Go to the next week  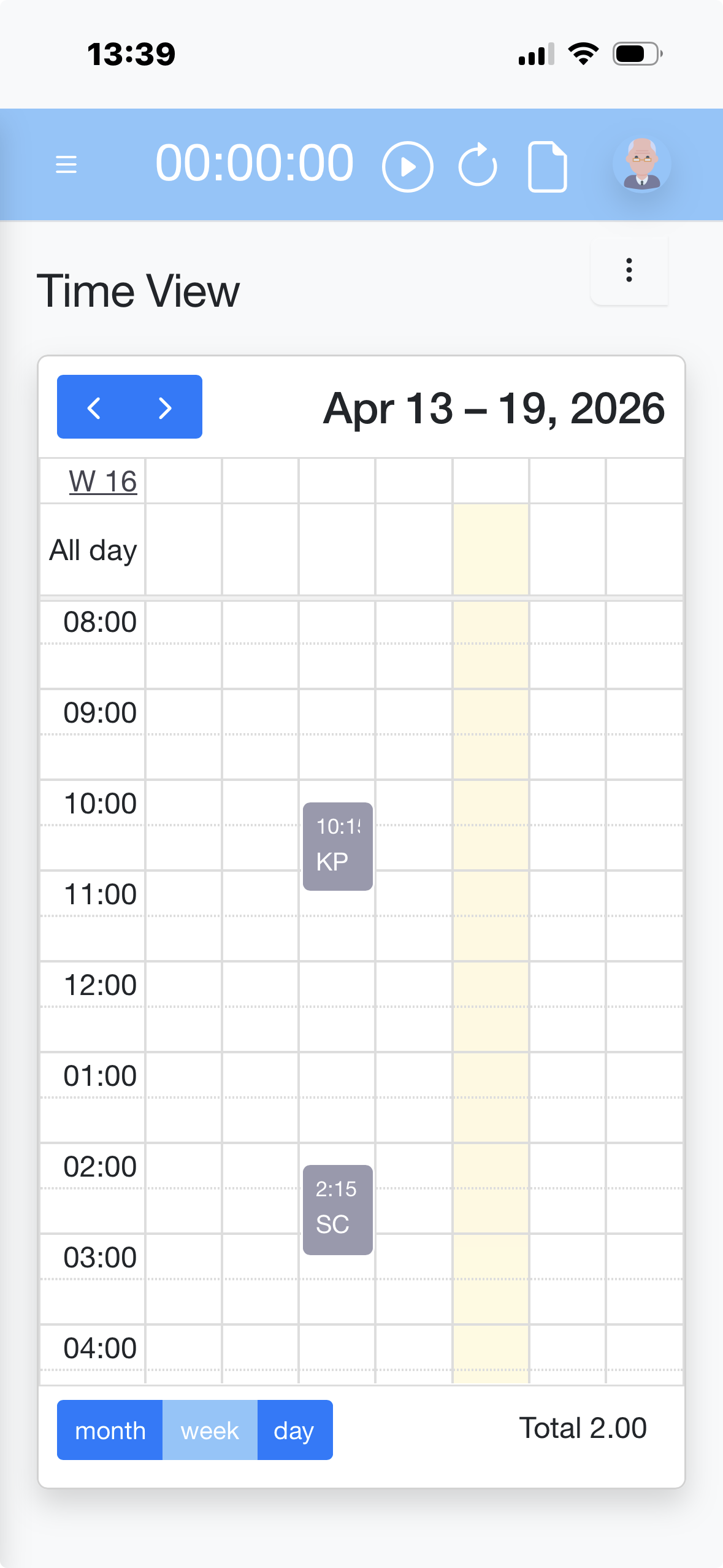pos(165,407)
